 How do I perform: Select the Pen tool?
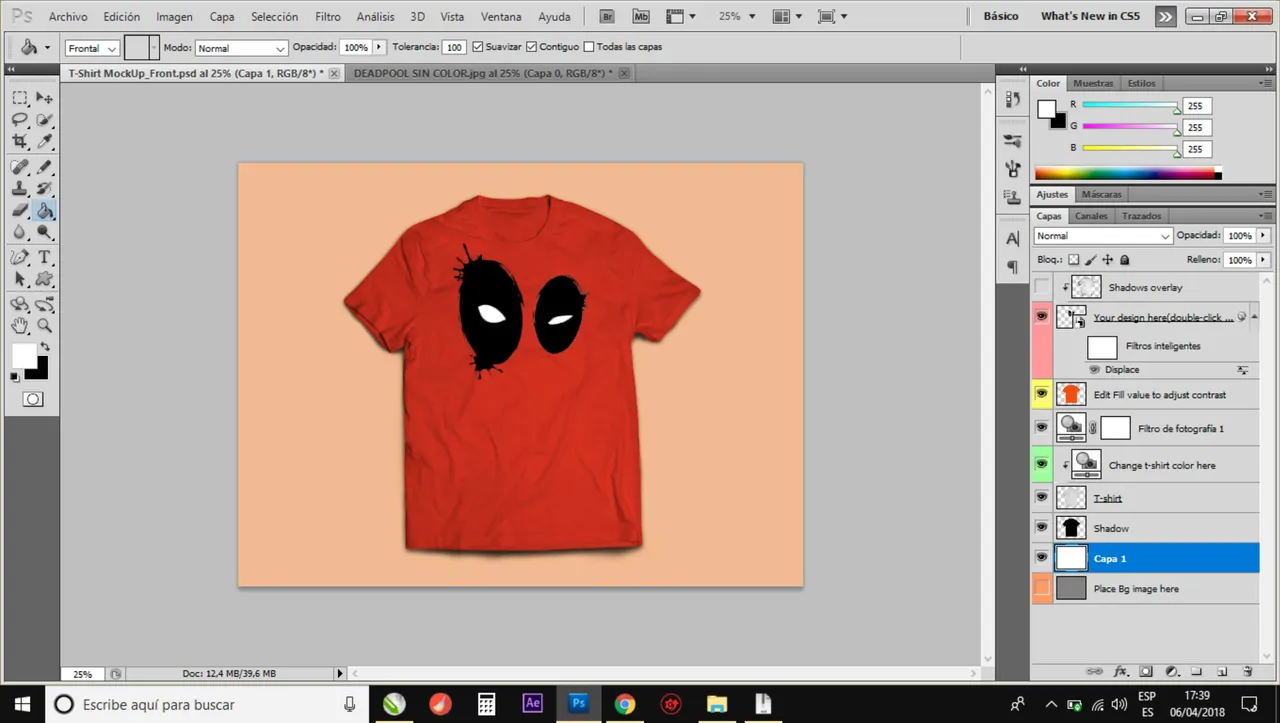pyautogui.click(x=20, y=257)
